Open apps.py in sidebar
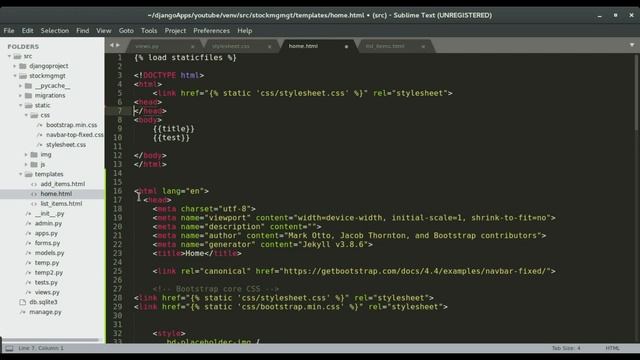The height and width of the screenshot is (360, 640). click(46, 233)
